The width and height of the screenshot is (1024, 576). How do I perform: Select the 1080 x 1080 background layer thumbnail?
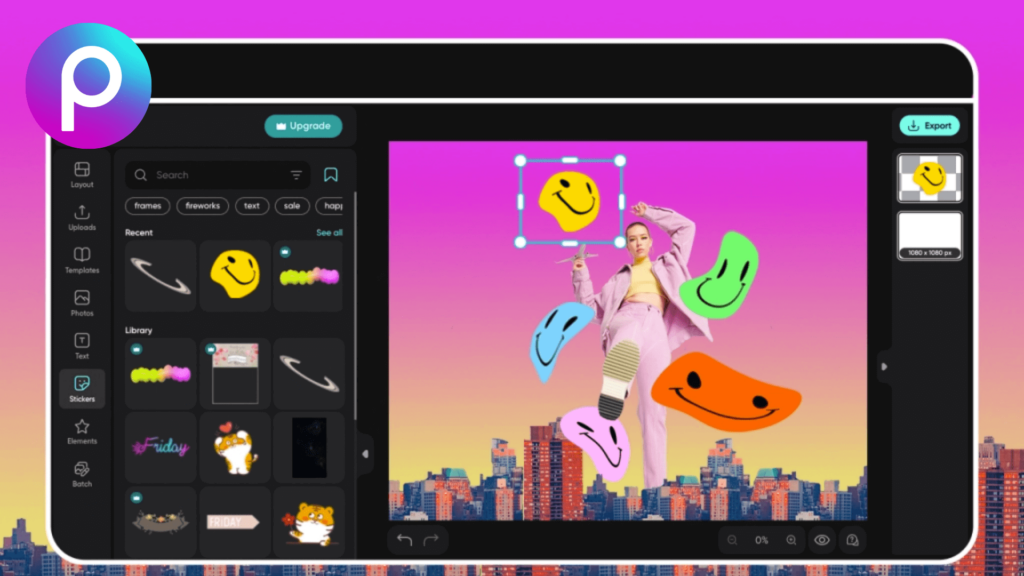click(929, 235)
